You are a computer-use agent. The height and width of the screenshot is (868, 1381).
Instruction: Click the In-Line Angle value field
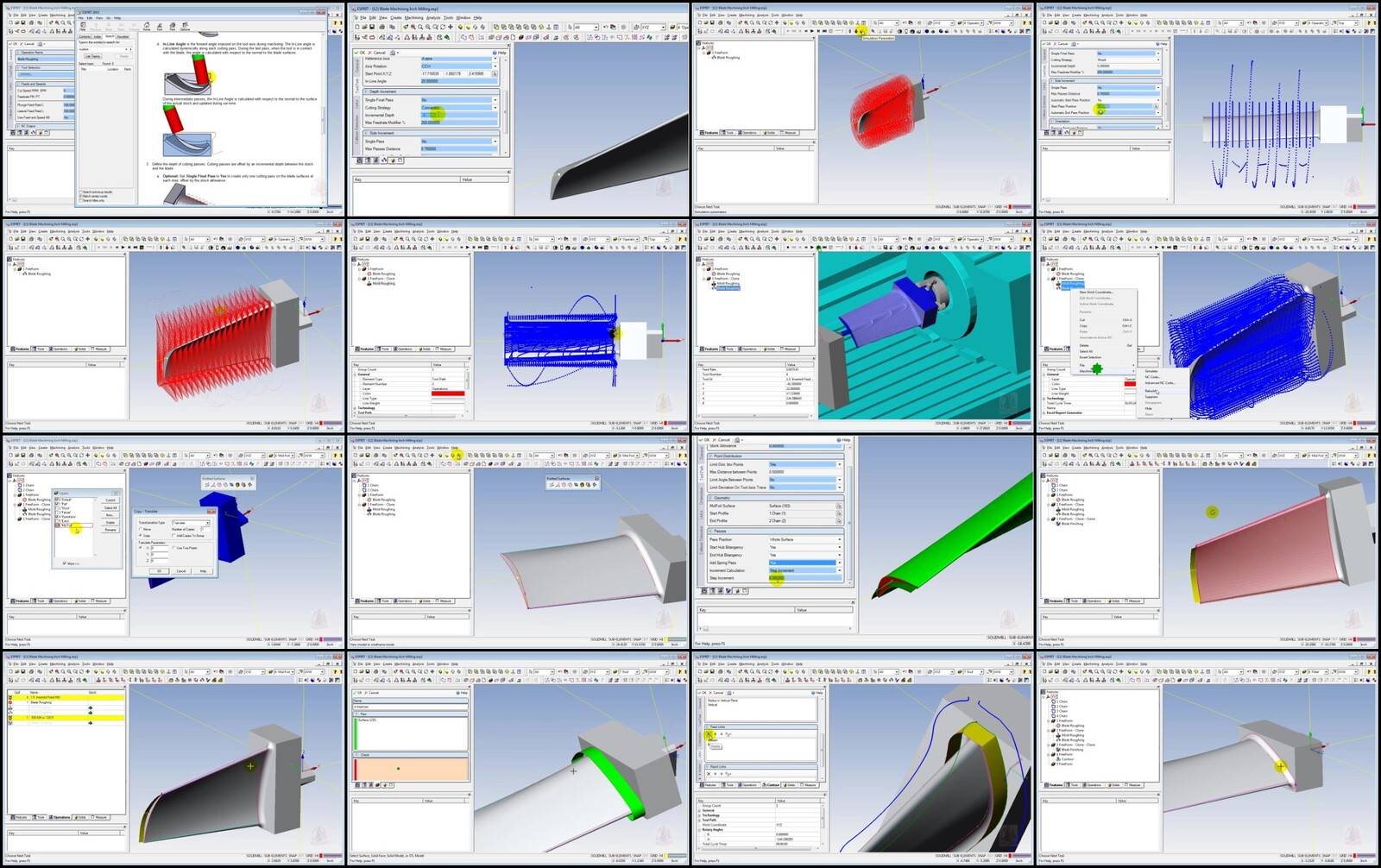459,81
